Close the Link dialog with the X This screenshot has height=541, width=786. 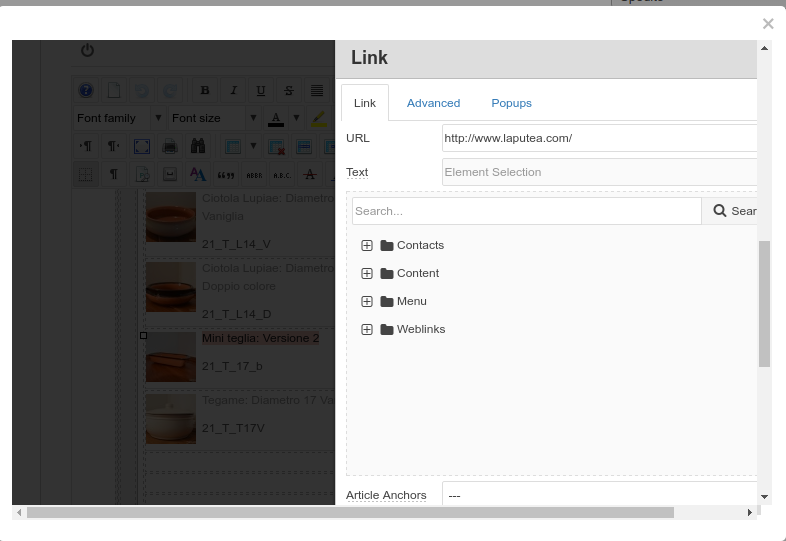coord(768,24)
